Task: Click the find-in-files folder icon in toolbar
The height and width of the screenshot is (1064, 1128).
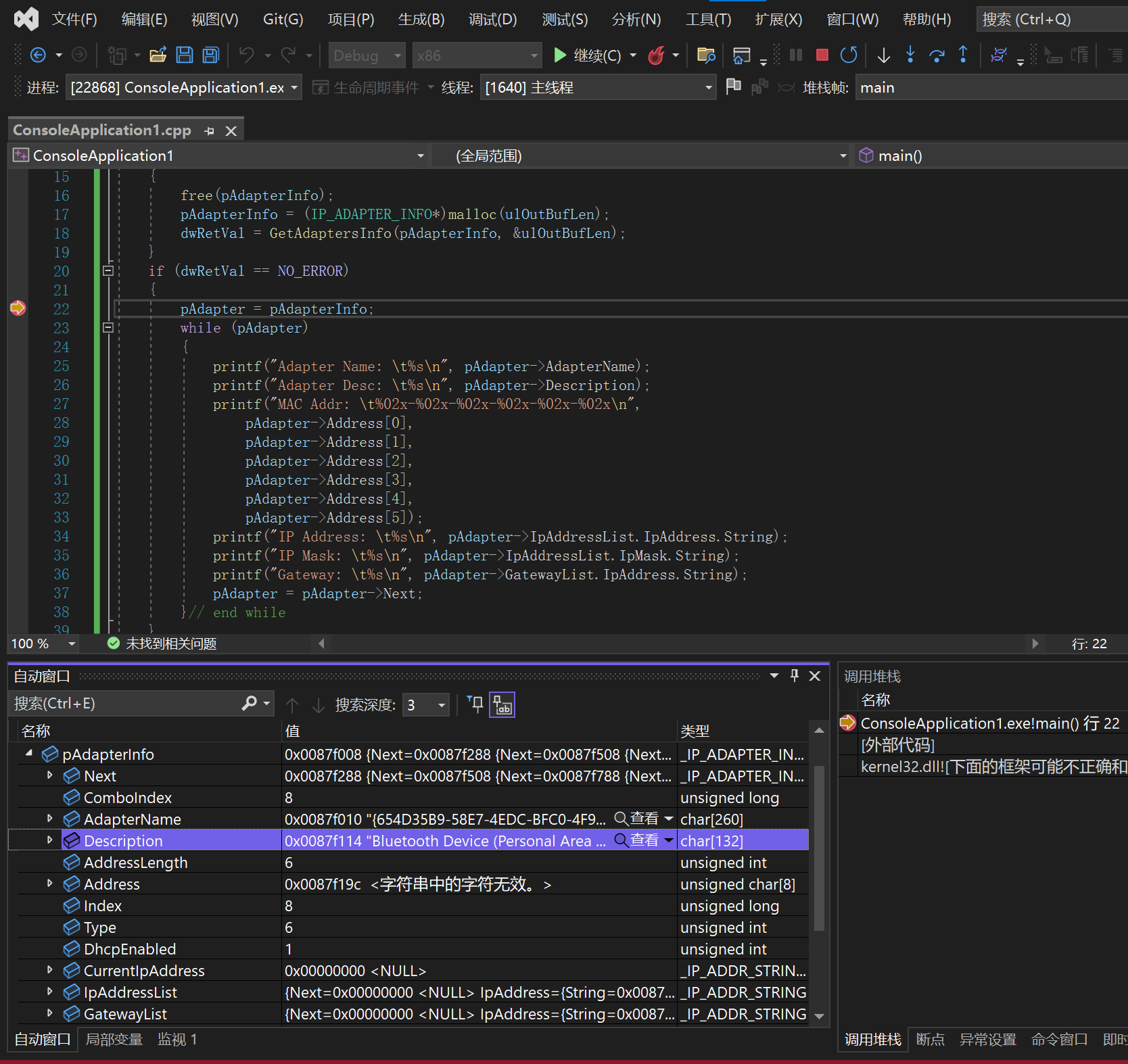Action: coord(706,55)
